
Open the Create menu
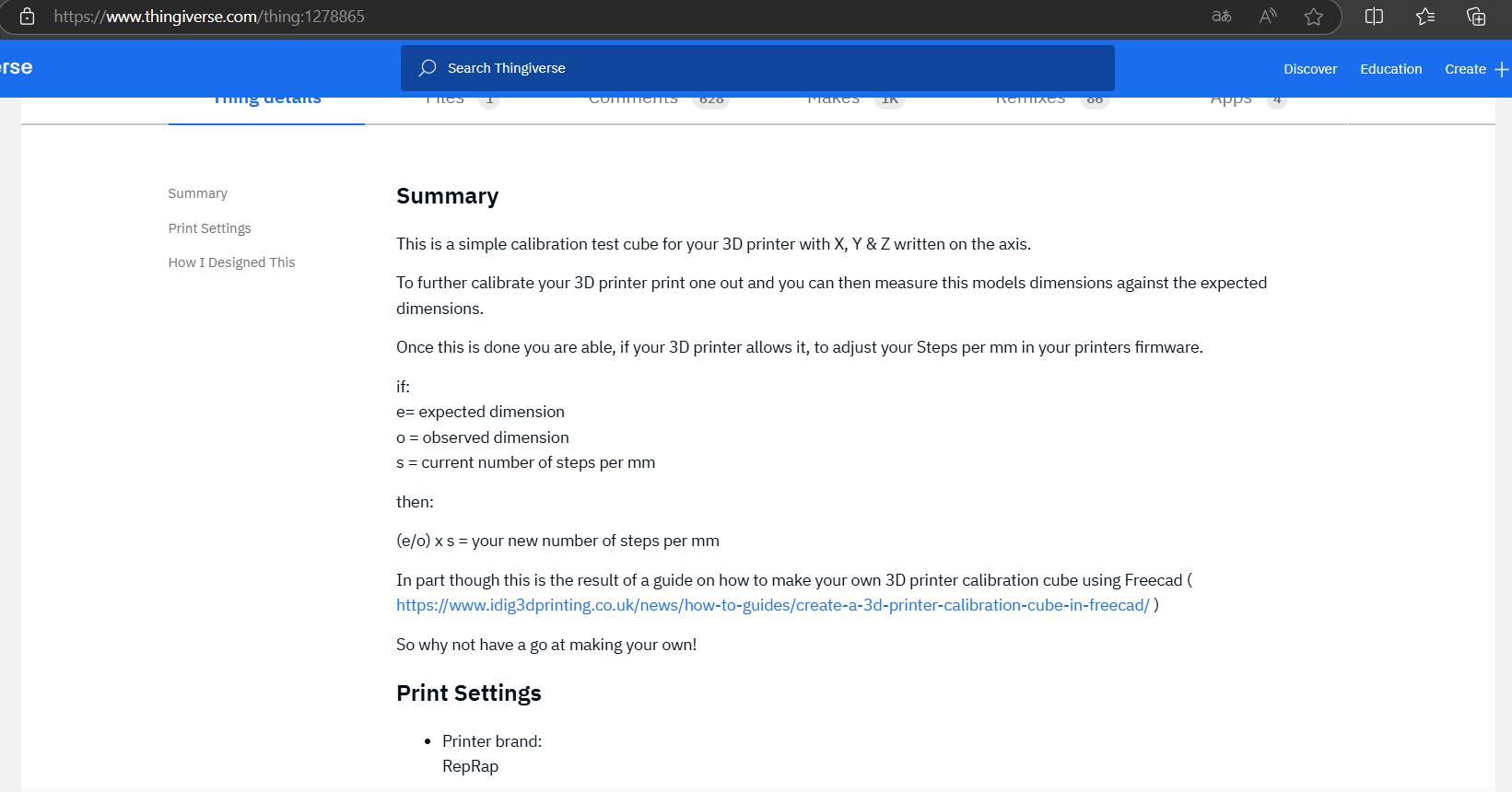[x=1465, y=69]
